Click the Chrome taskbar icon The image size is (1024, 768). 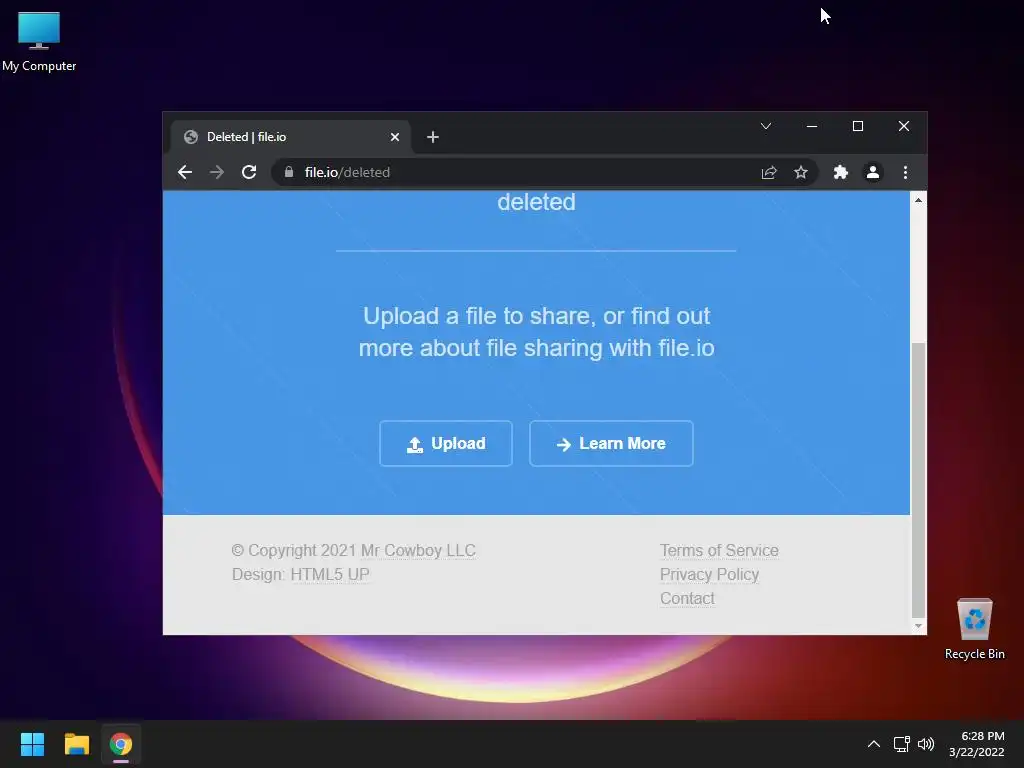pos(121,744)
